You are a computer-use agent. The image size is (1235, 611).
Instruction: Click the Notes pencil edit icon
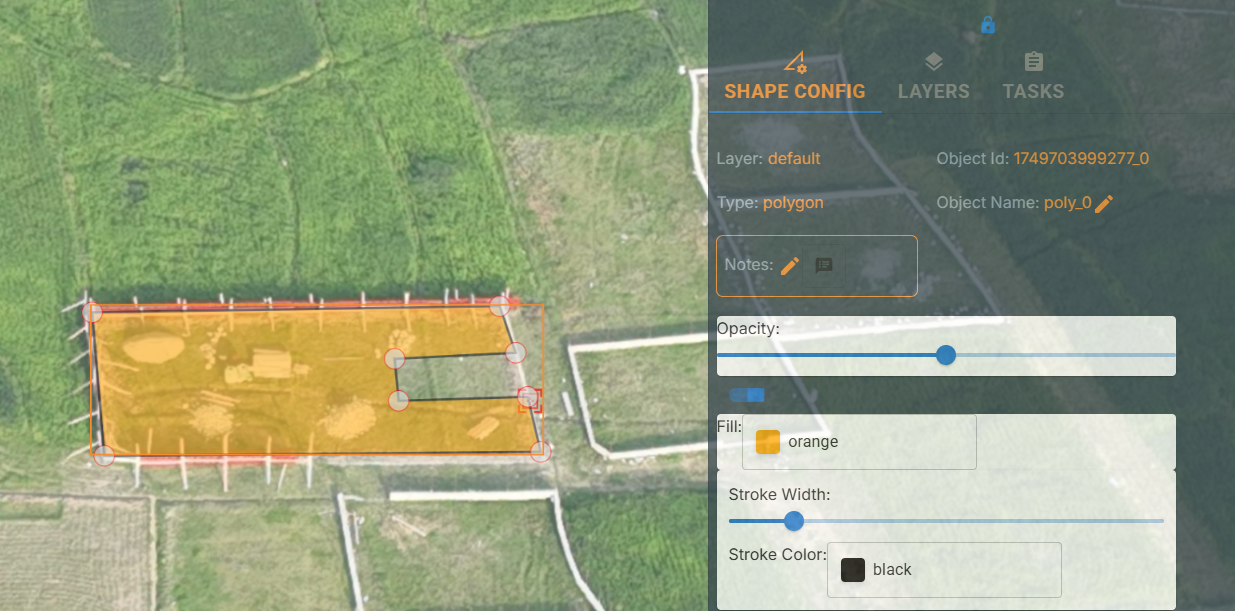pyautogui.click(x=790, y=266)
